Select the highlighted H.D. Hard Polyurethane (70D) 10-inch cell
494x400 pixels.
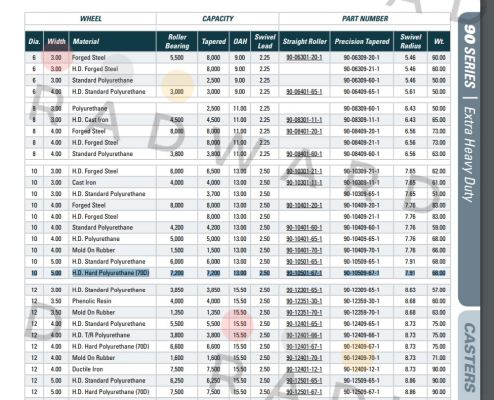[x=111, y=273]
